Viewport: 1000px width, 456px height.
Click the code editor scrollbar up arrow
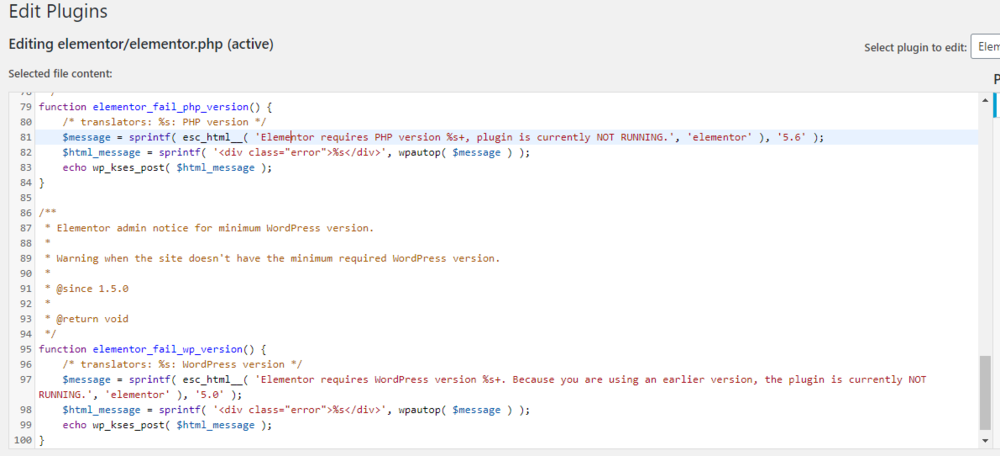click(985, 100)
